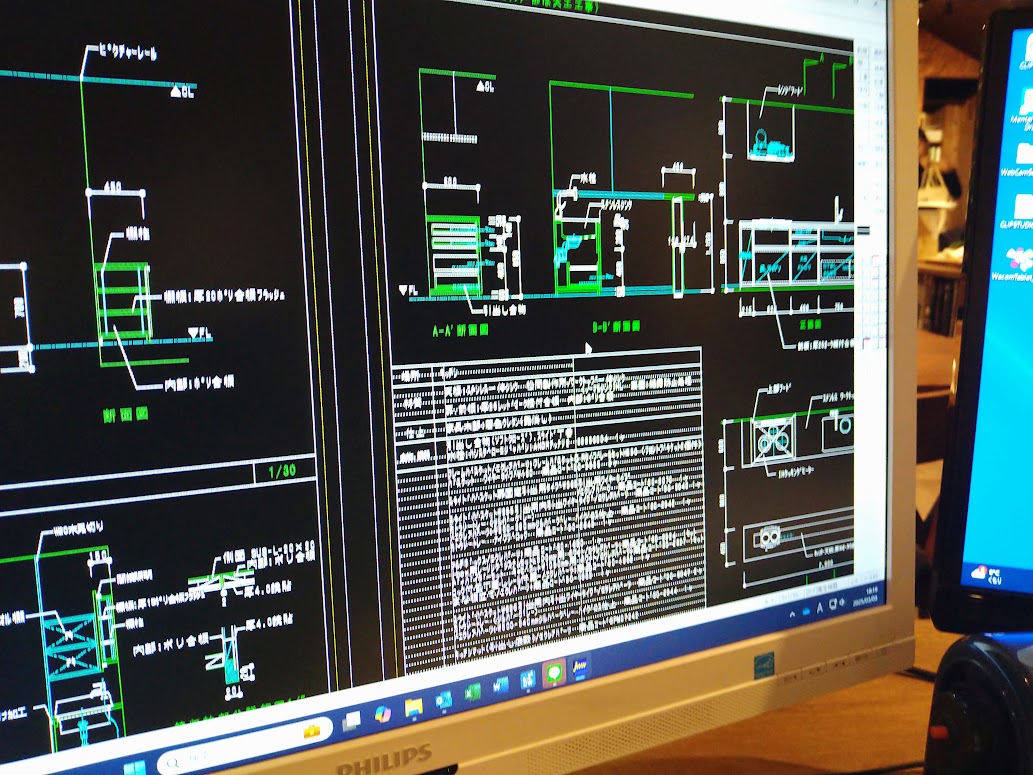The image size is (1033, 775).
Task: Click the A-A' section label in drawing
Action: coord(459,329)
